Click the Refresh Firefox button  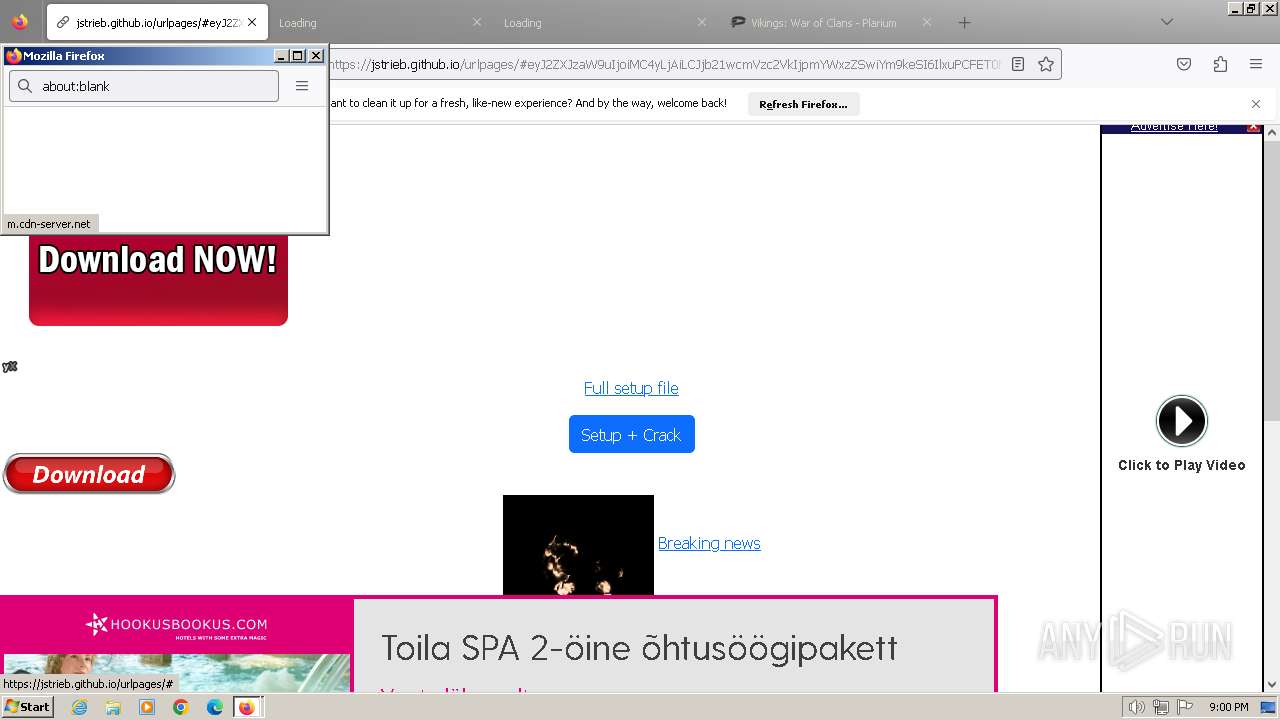(803, 104)
